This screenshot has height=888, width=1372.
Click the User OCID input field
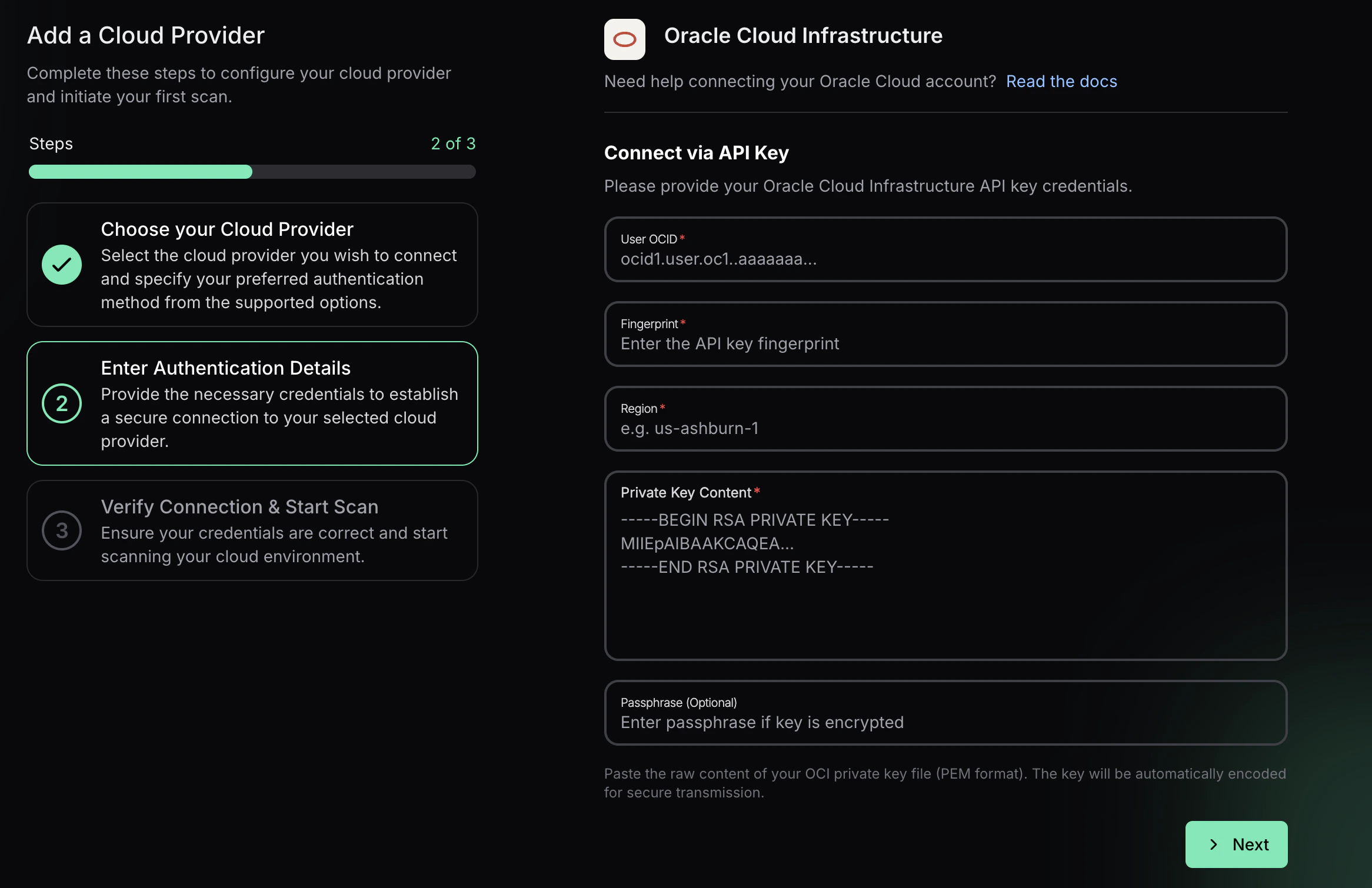(x=945, y=249)
